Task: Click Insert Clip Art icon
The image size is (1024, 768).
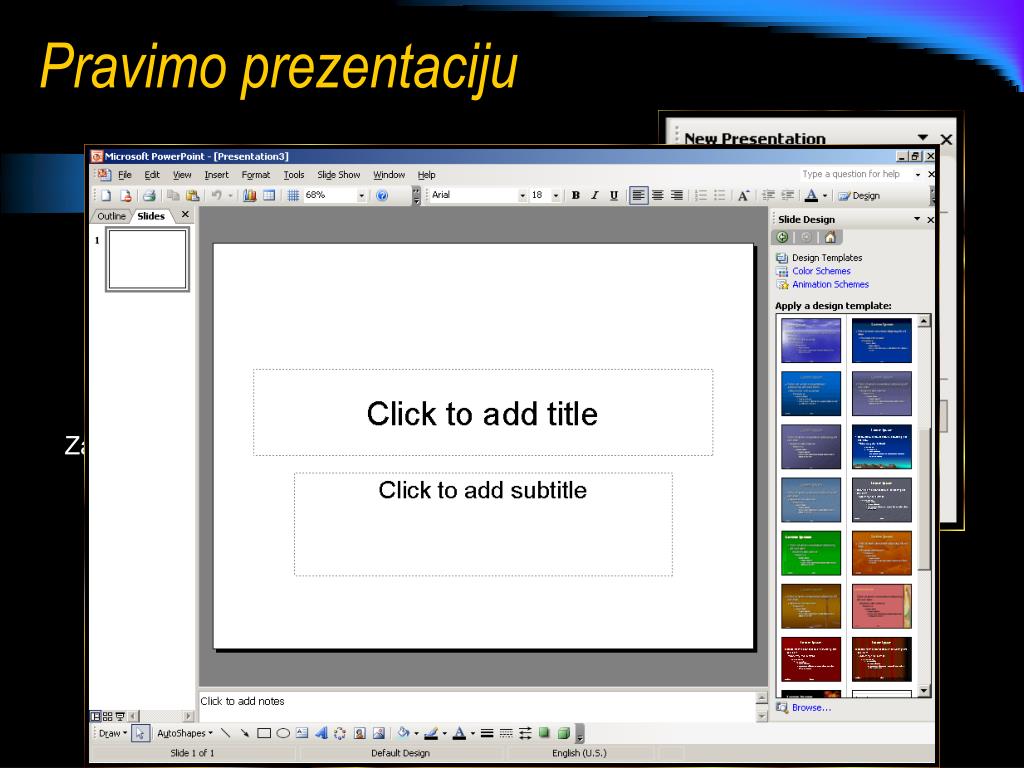Action: [x=359, y=733]
